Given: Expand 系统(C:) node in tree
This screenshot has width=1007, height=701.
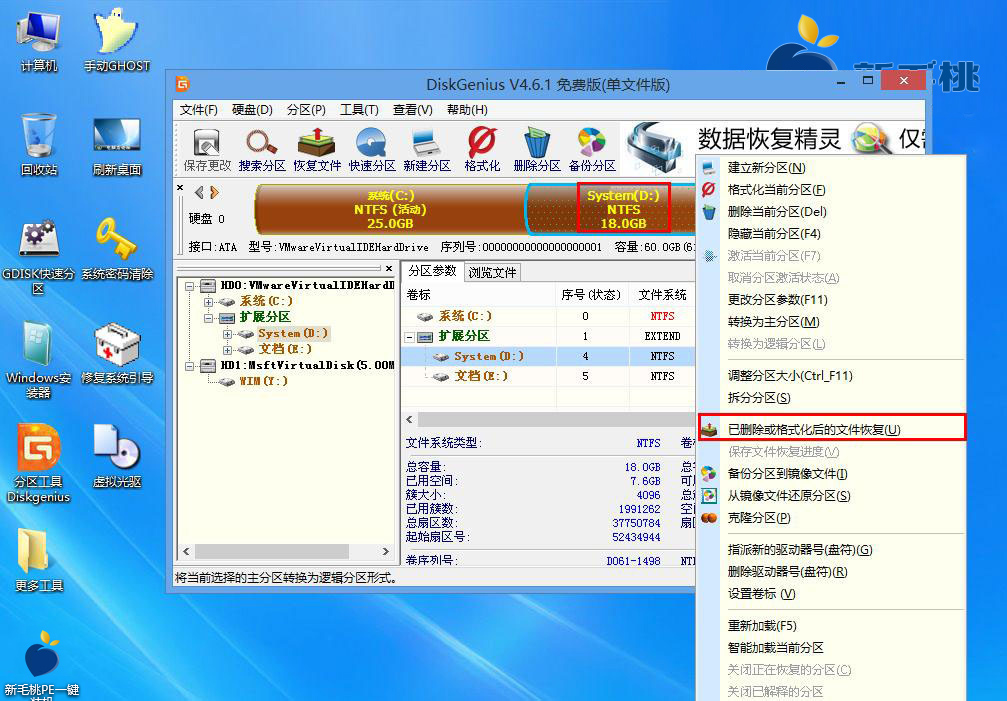Looking at the screenshot, I should point(208,302).
